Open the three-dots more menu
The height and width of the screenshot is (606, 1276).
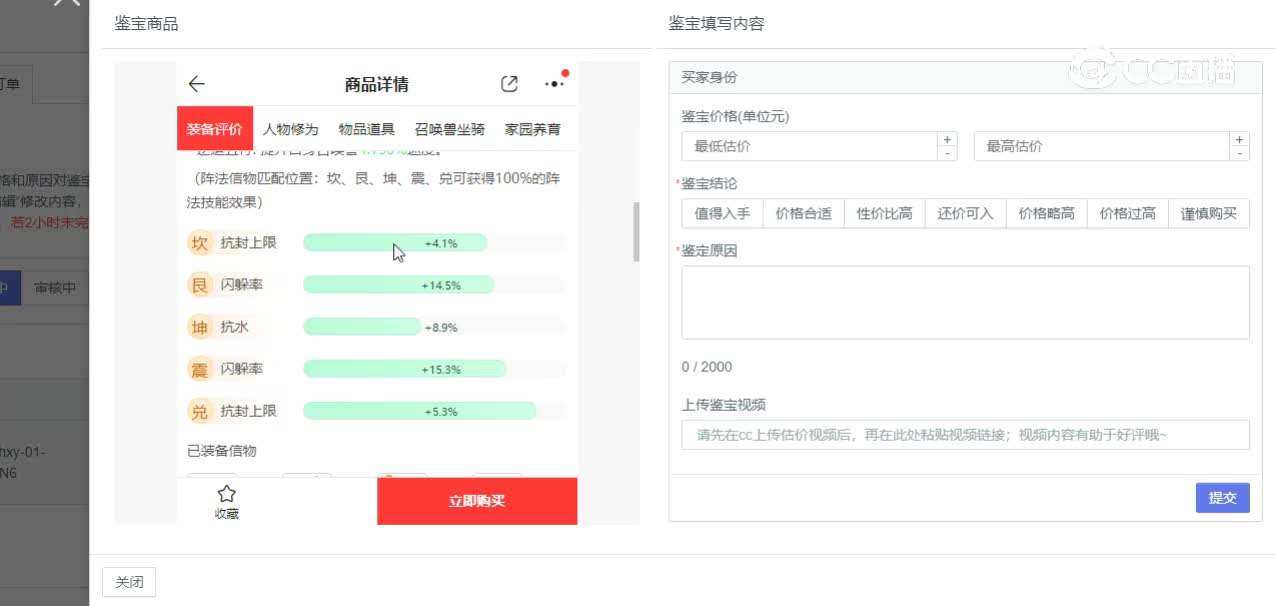pyautogui.click(x=553, y=84)
